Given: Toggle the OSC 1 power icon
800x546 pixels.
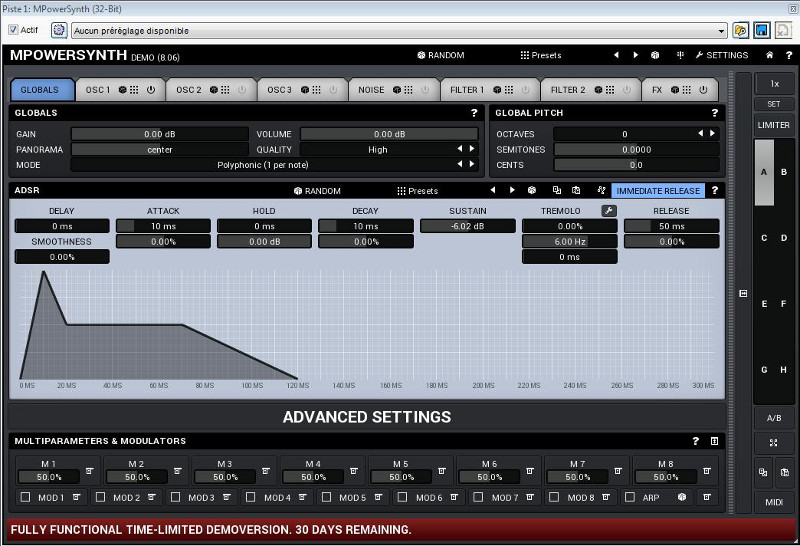Looking at the screenshot, I should (151, 90).
